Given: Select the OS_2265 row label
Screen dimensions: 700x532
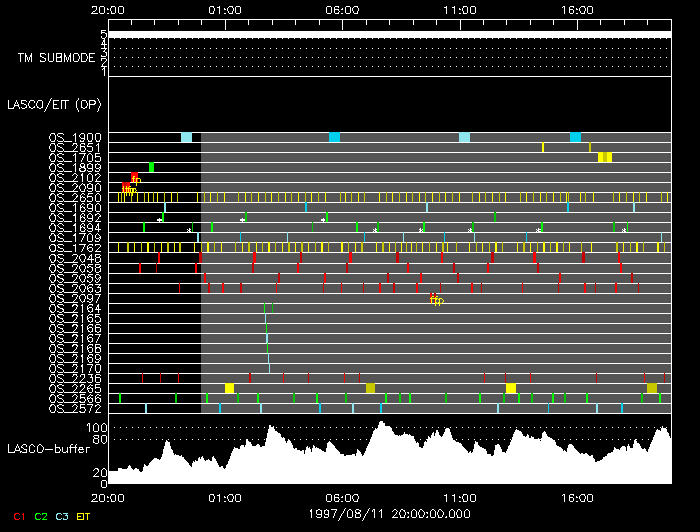Looking at the screenshot, I should pyautogui.click(x=74, y=388).
